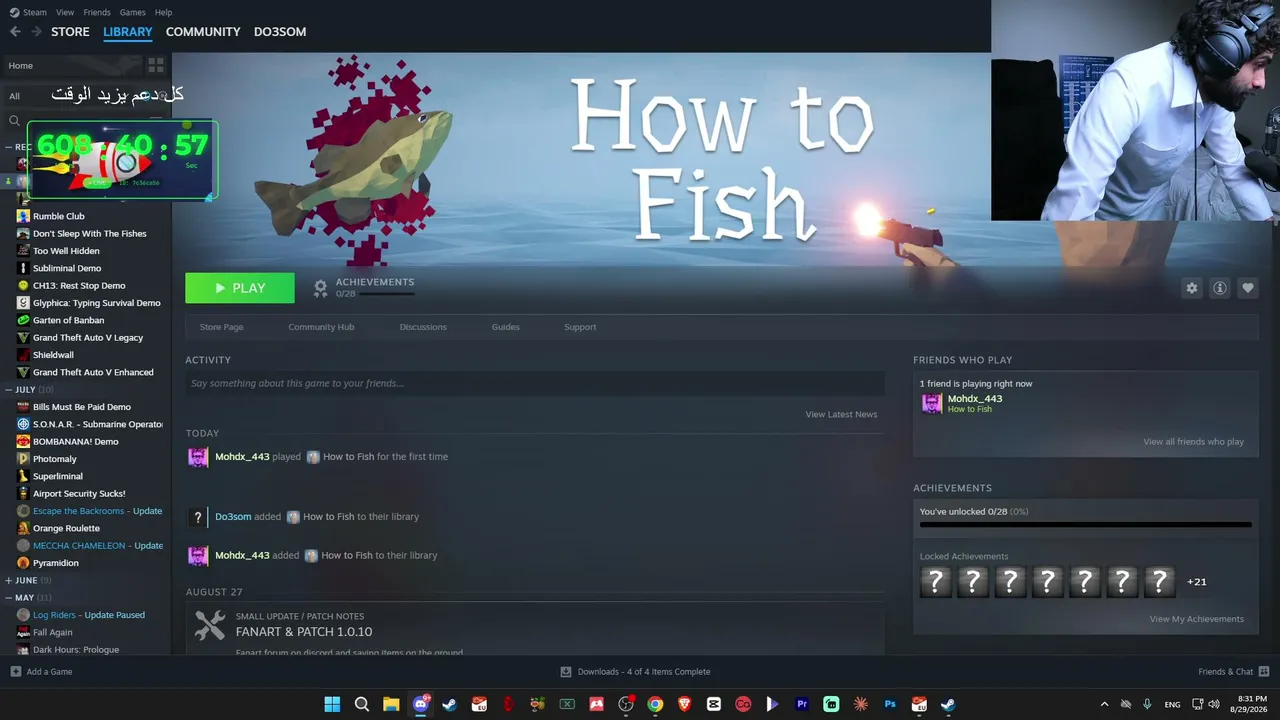The height and width of the screenshot is (720, 1280).
Task: Click View My Achievements link
Action: 1197,619
